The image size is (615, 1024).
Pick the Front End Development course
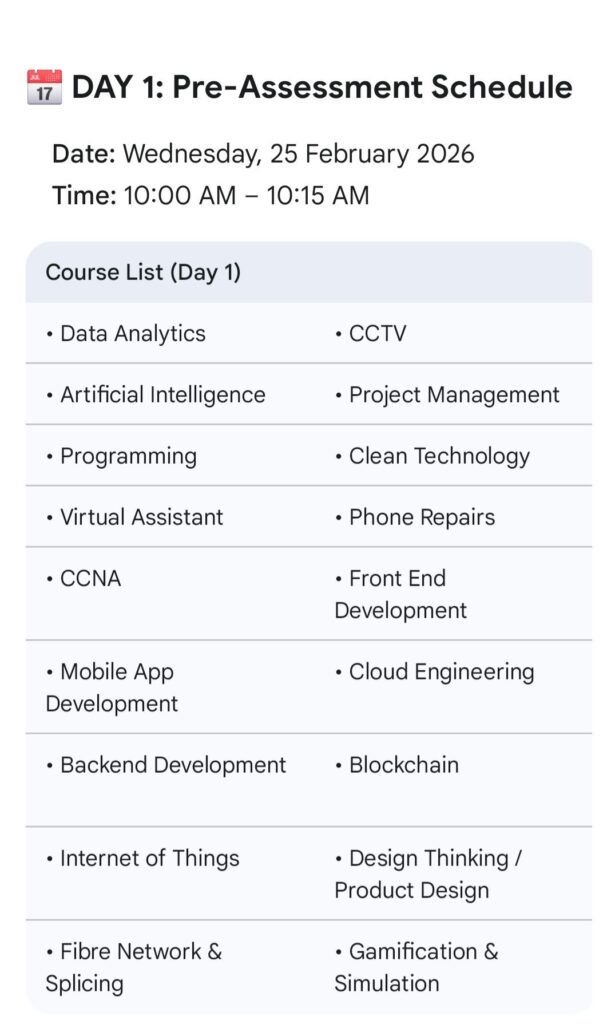pos(401,594)
